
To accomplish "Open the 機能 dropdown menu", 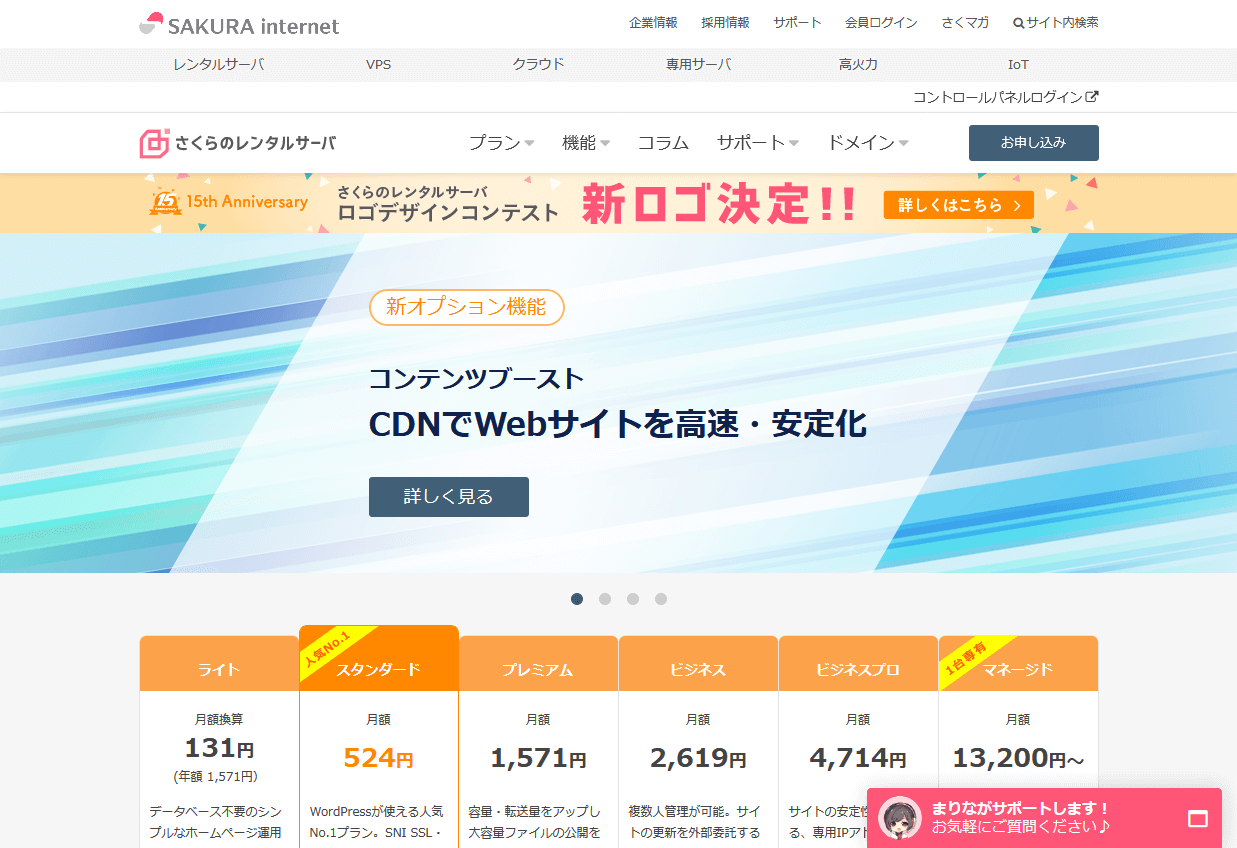I will click(586, 143).
